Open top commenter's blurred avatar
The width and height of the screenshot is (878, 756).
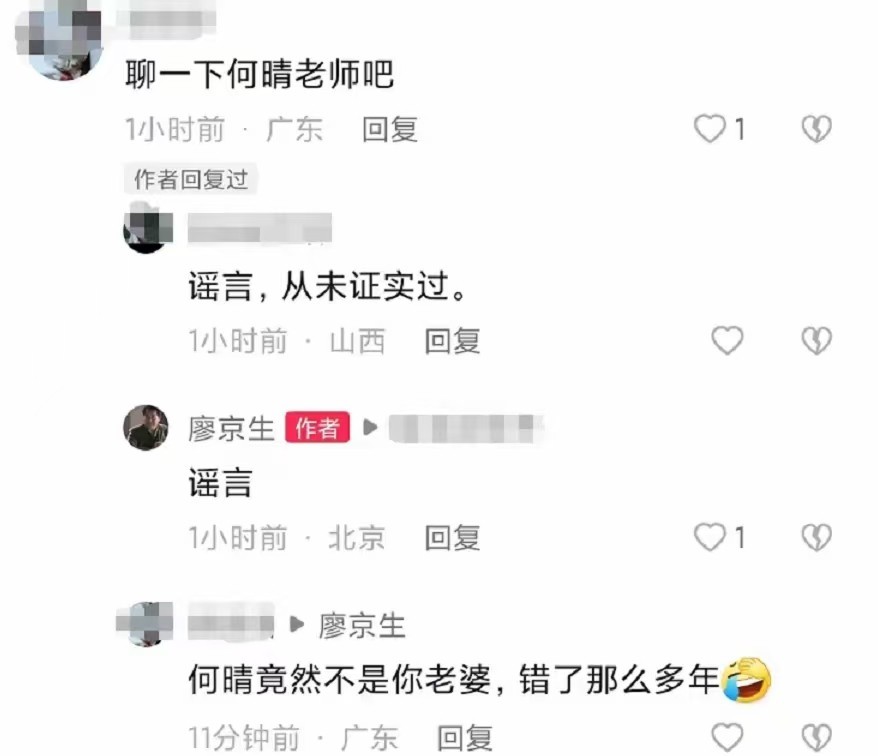coord(59,38)
